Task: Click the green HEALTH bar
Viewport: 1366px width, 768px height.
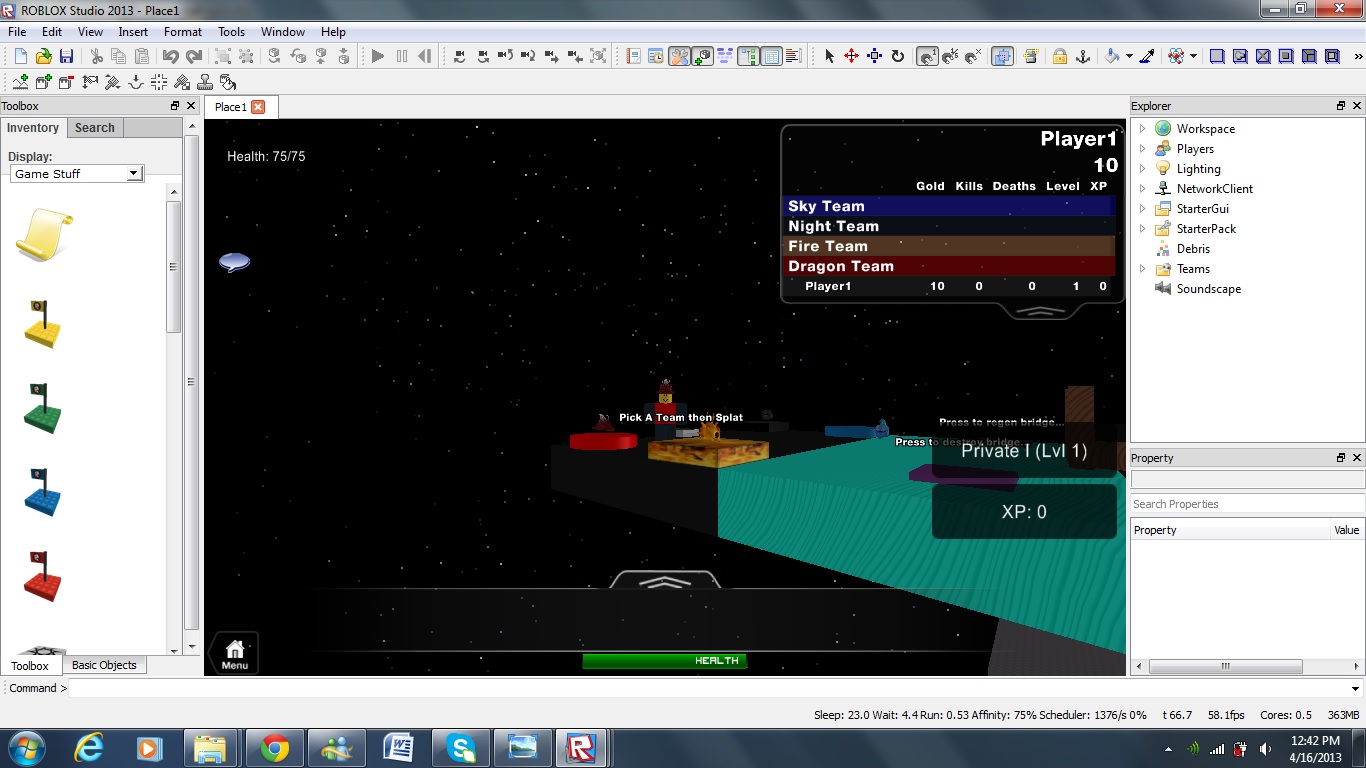Action: pos(665,661)
